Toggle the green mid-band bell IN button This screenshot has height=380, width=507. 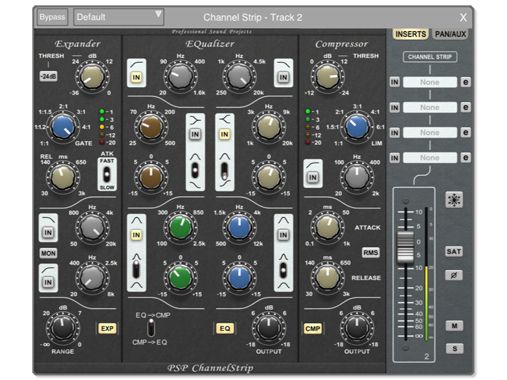tap(136, 235)
